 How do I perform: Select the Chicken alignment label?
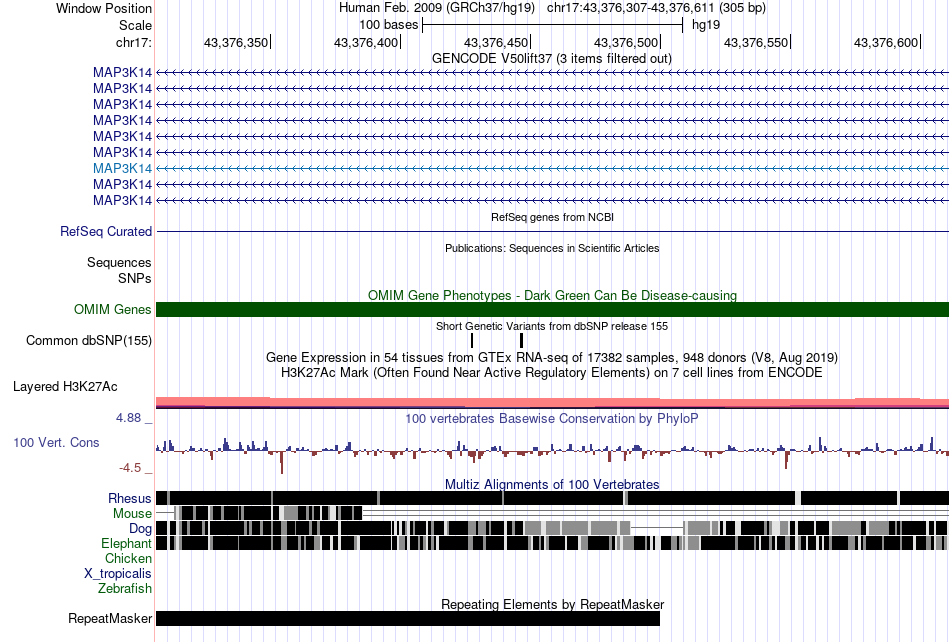point(128,558)
